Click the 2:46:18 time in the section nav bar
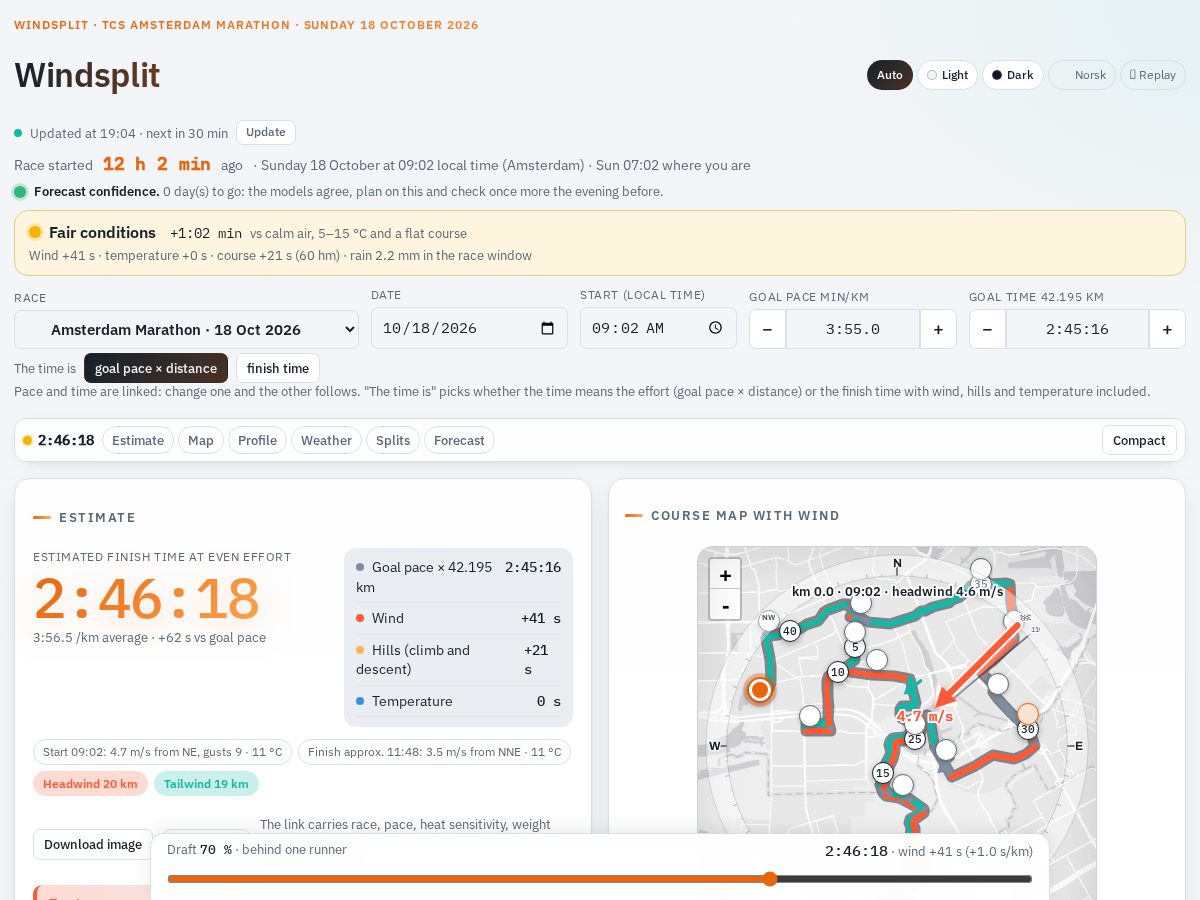Image resolution: width=1200 pixels, height=900 pixels. [66, 440]
